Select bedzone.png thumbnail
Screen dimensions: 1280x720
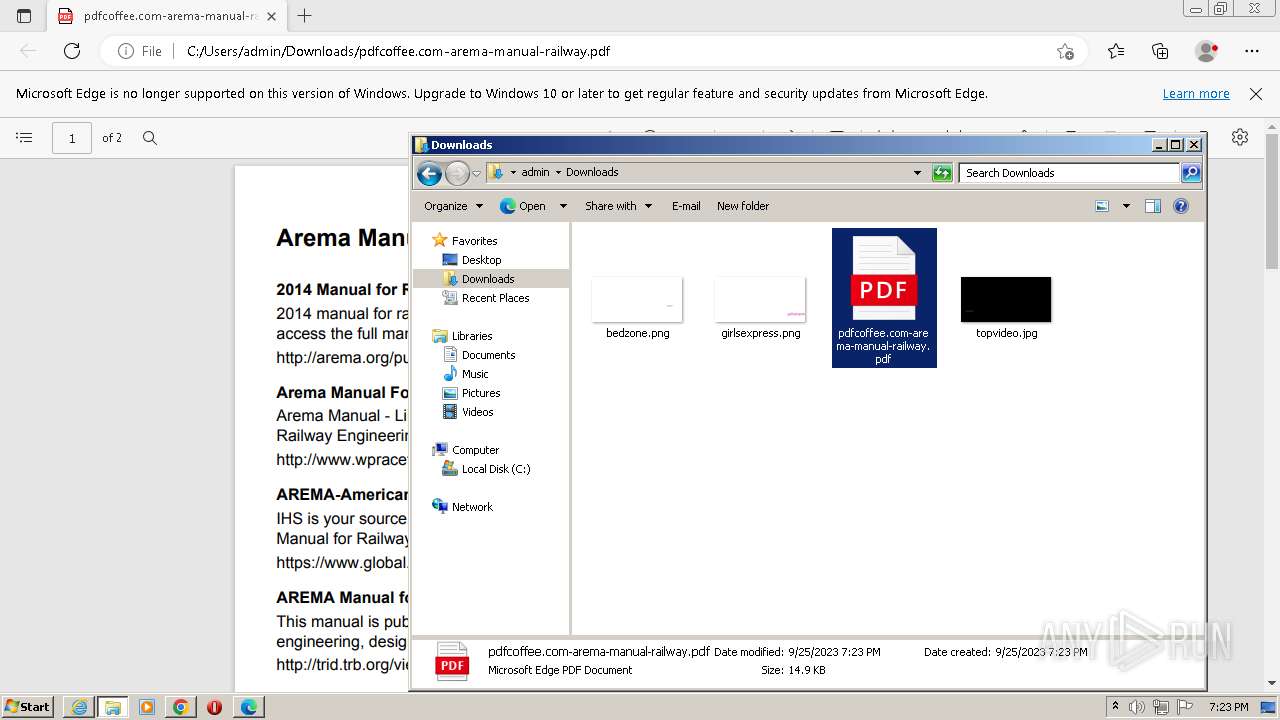coord(637,300)
